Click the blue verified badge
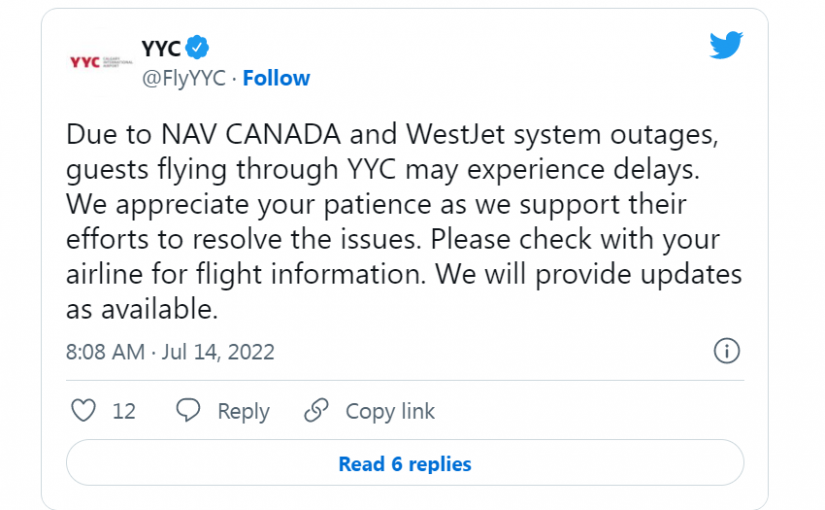 (199, 47)
